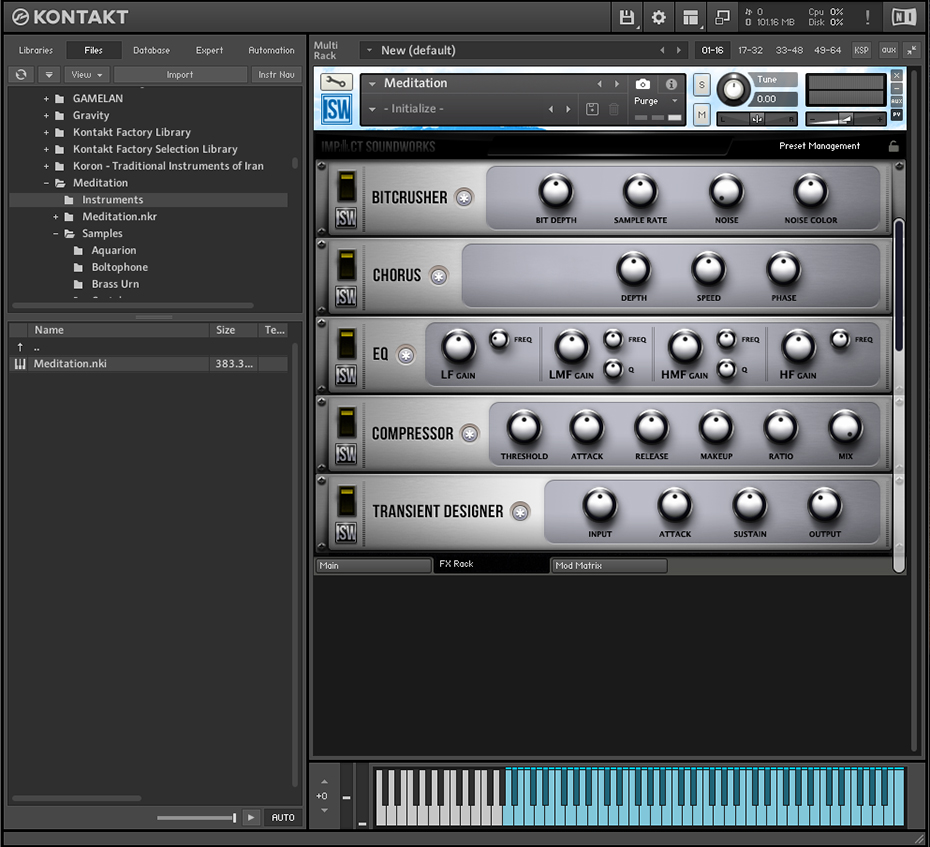
Task: Expand Meditation.nkr entry
Action: point(56,217)
